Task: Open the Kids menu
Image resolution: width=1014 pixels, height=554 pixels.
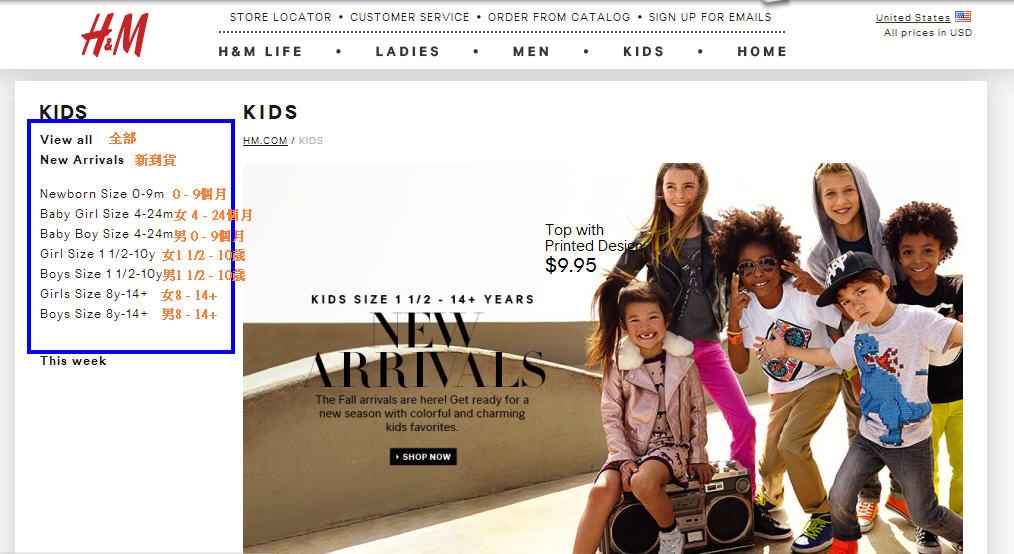Action: click(644, 51)
